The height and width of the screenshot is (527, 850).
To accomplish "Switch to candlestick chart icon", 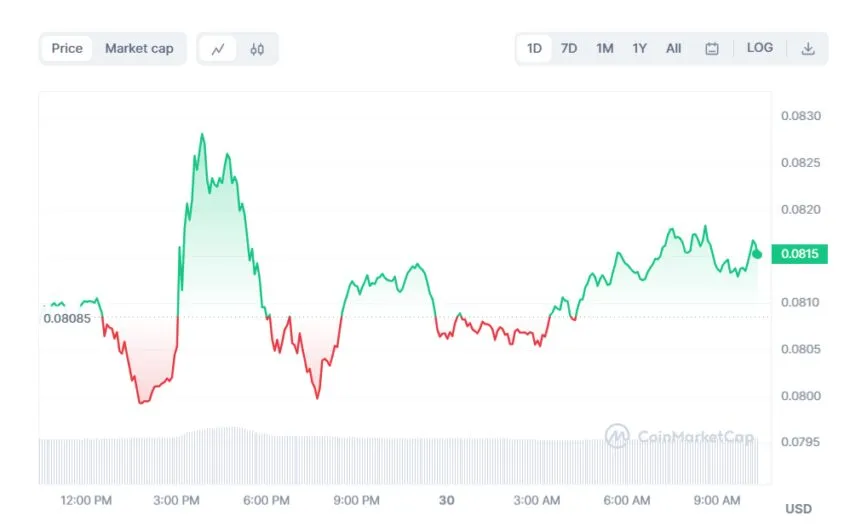I will tap(257, 48).
